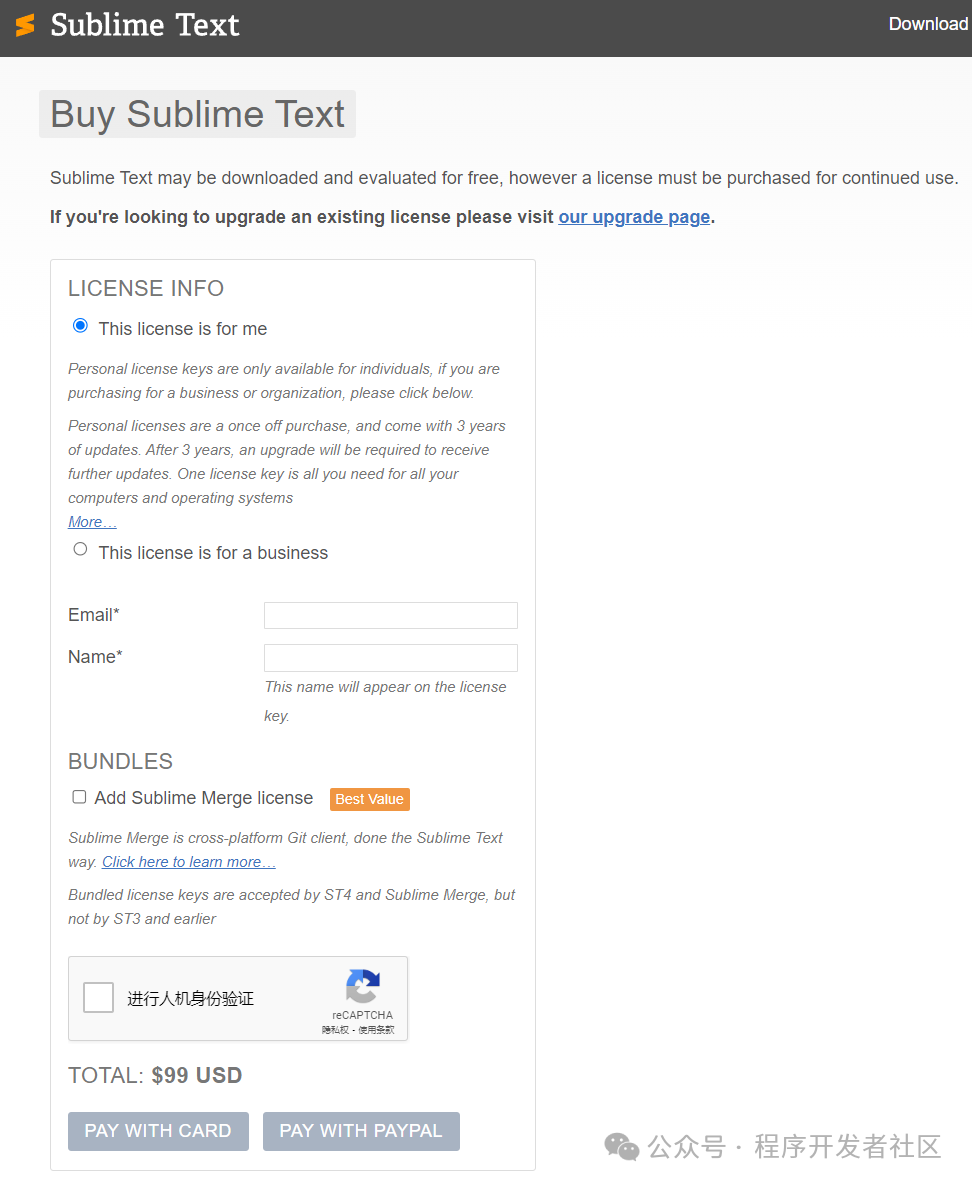Image resolution: width=972 pixels, height=1185 pixels.
Task: Choose Pay with PayPal button
Action: pos(361,1131)
